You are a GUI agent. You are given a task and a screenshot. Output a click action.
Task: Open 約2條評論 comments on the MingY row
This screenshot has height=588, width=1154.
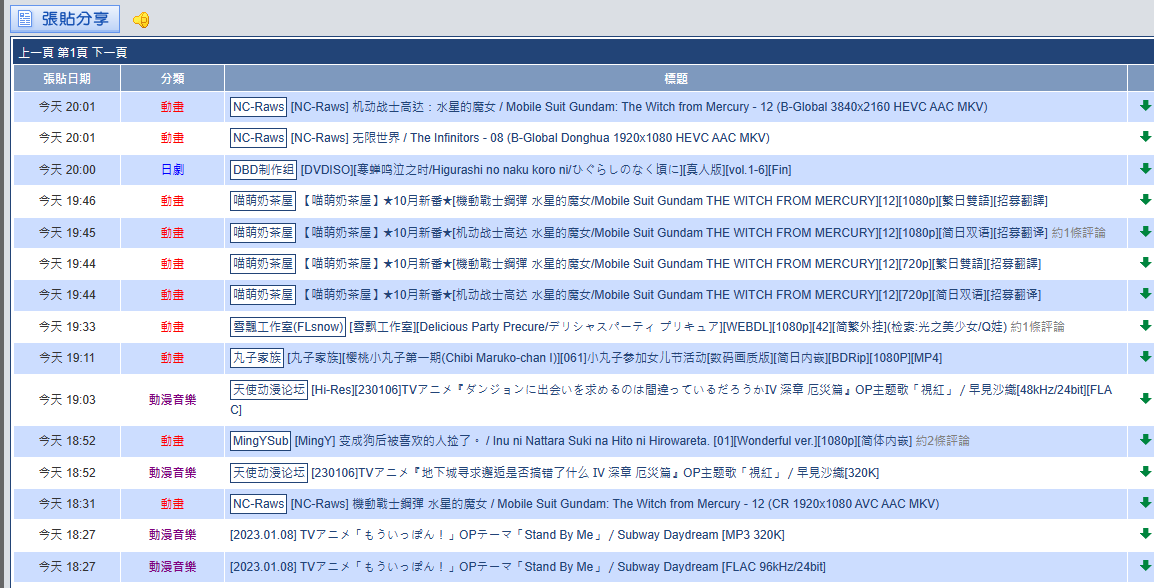click(x=943, y=441)
